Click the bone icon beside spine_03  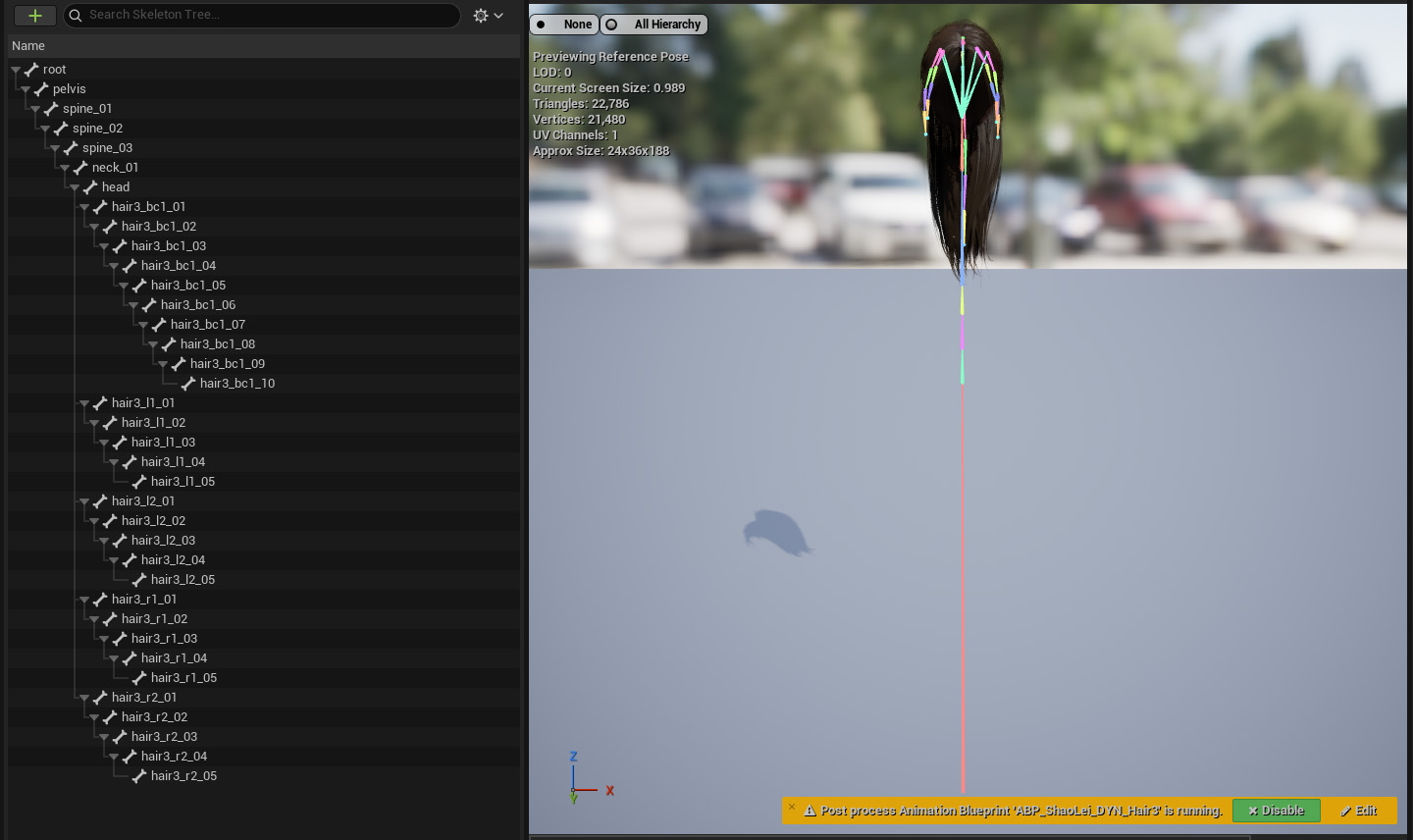pos(71,148)
